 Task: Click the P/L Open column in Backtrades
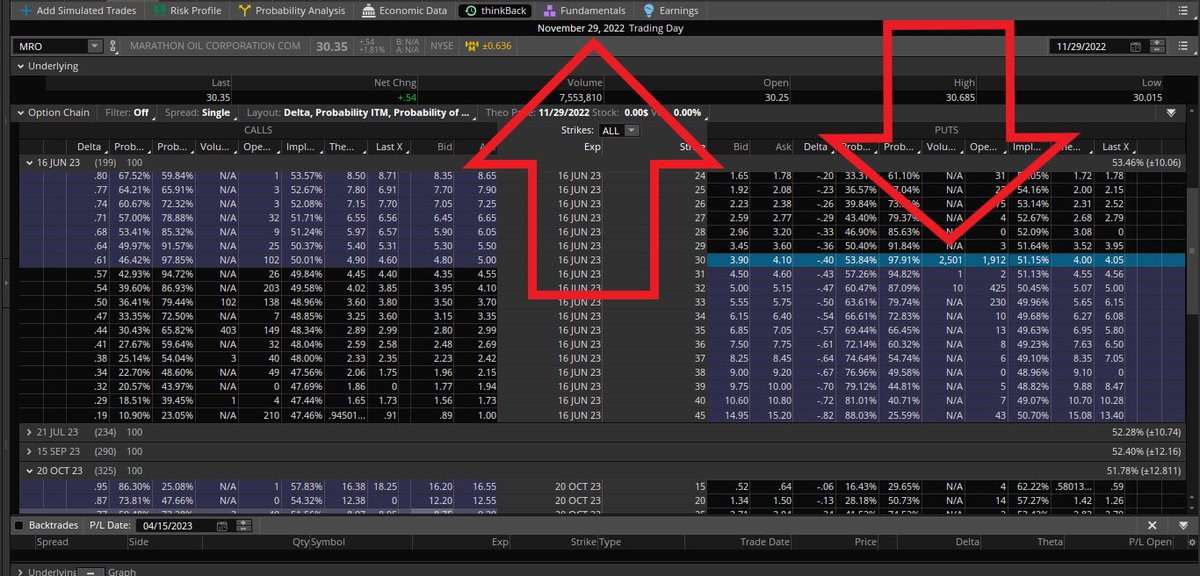tap(1149, 542)
